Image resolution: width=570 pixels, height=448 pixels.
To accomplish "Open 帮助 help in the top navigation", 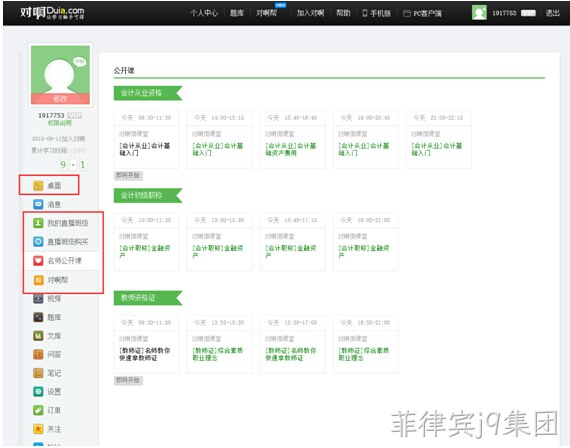I will pos(343,13).
